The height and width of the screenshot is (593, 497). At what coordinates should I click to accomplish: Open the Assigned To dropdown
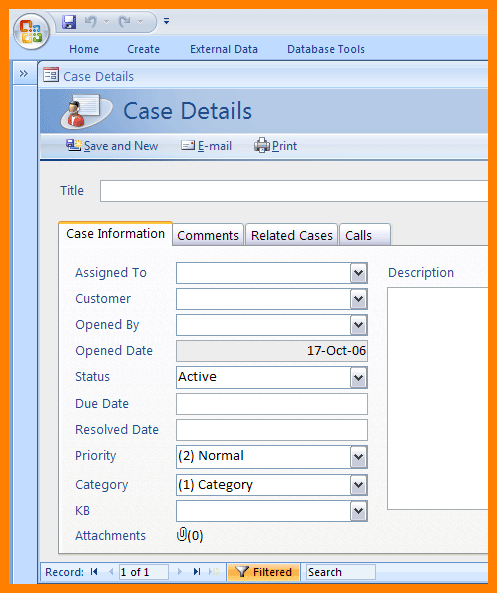tap(359, 273)
